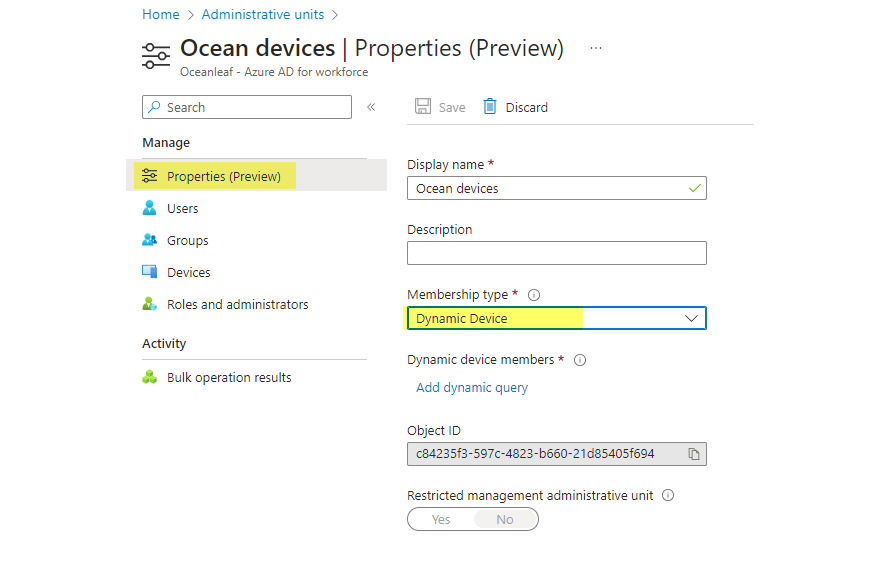
Task: Show info for Restricted management administrative unit
Action: 668,495
